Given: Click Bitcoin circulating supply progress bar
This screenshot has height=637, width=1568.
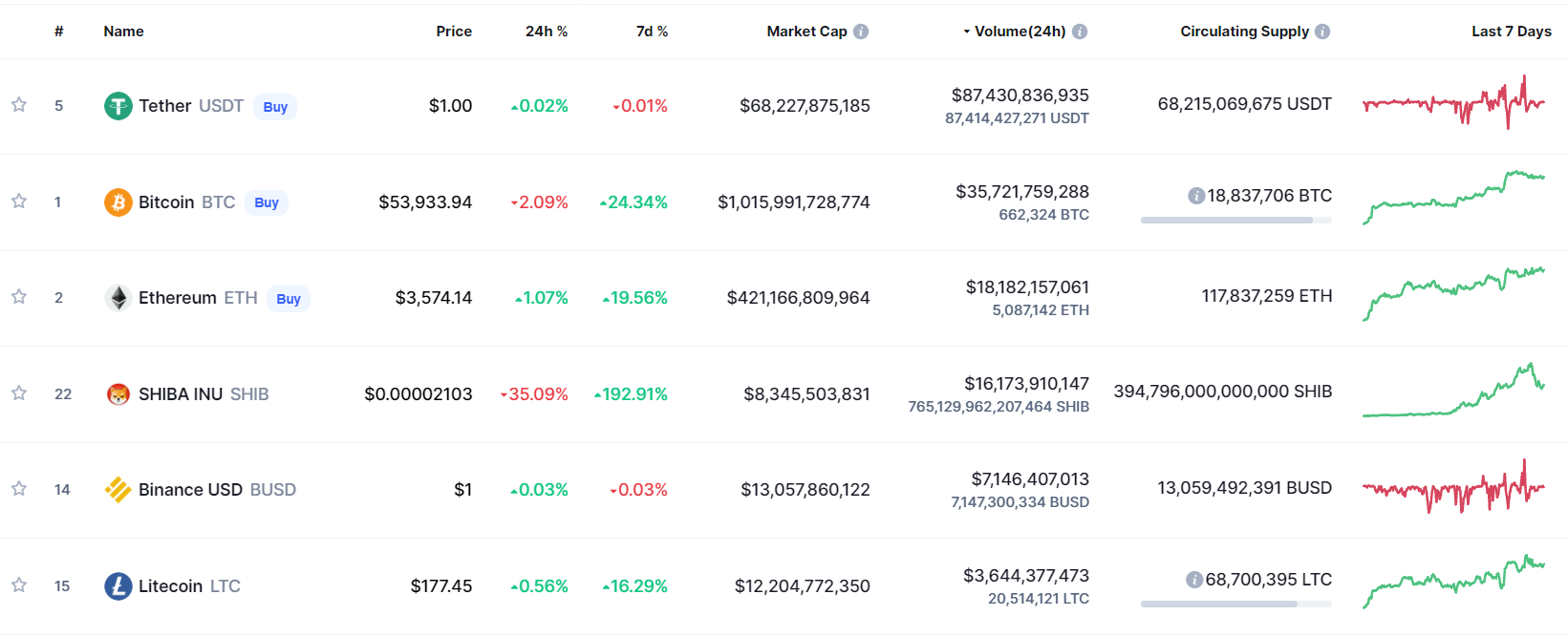Looking at the screenshot, I should coord(1236,220).
